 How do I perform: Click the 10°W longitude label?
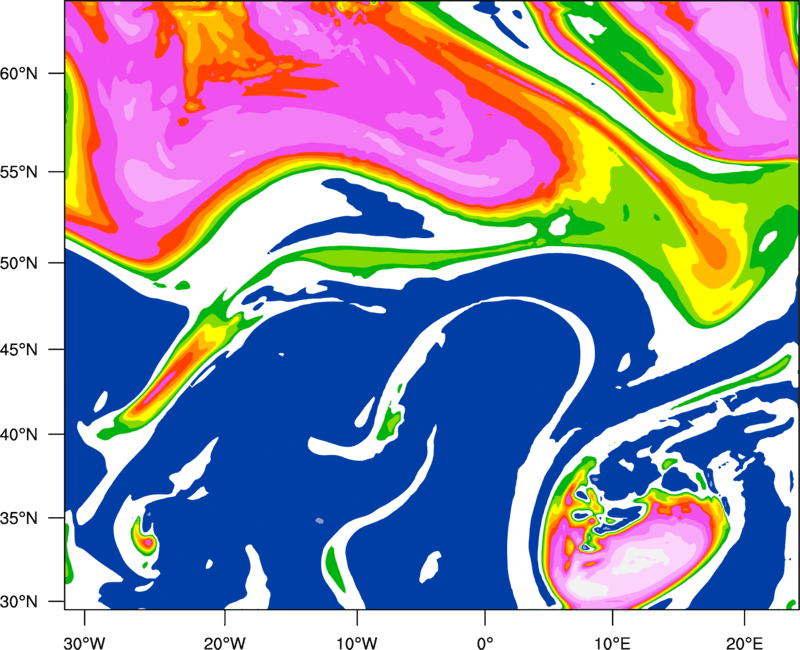[357, 643]
